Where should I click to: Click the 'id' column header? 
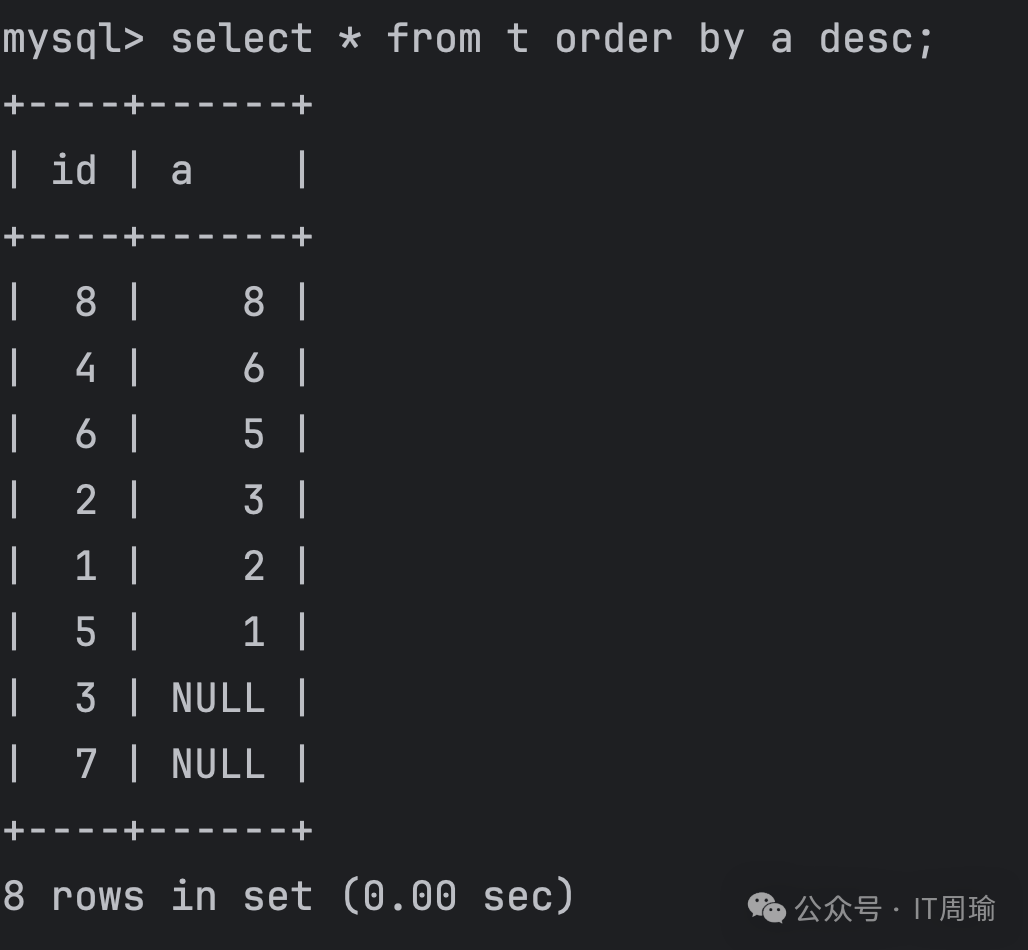(x=74, y=170)
